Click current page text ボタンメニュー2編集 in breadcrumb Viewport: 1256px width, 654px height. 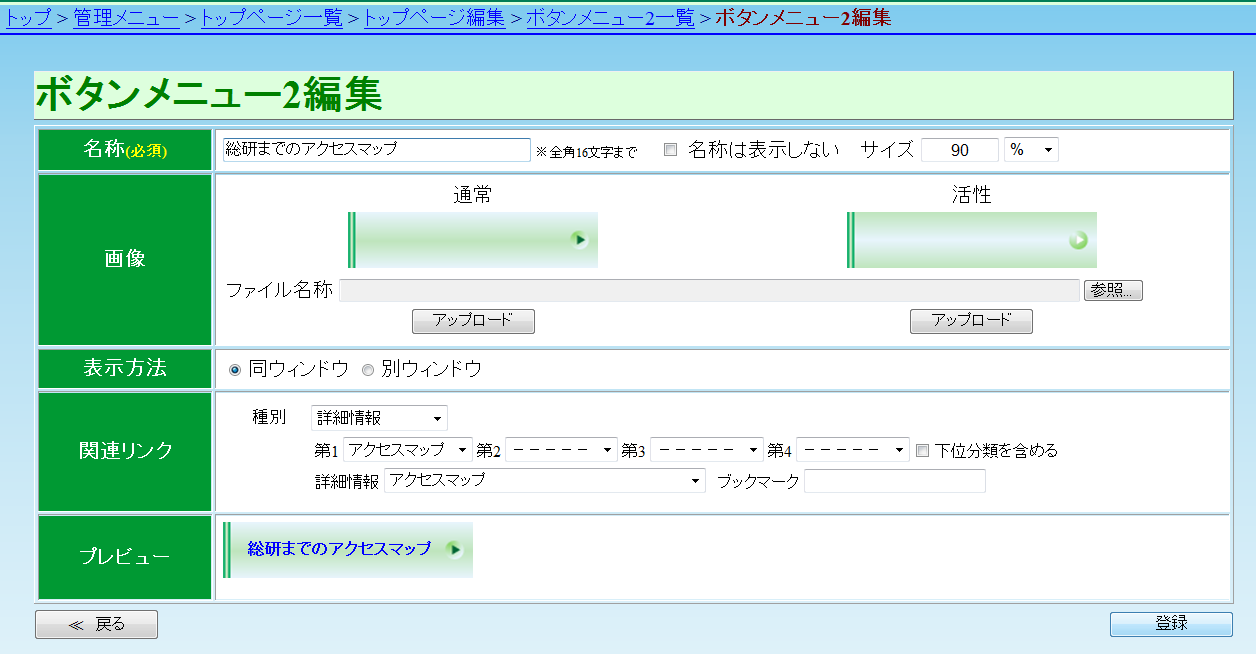pos(804,17)
